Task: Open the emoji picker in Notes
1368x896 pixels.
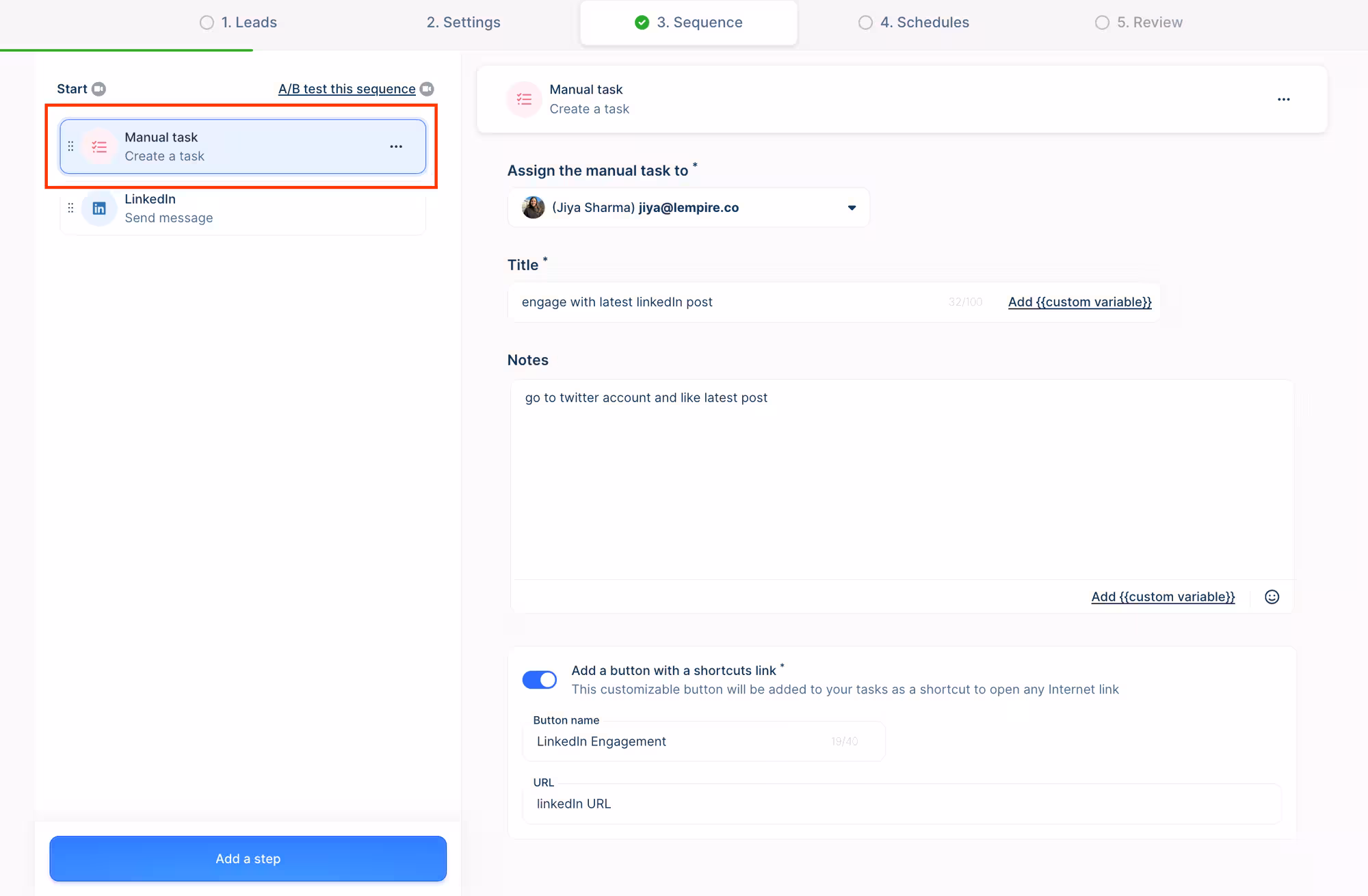Action: point(1272,596)
